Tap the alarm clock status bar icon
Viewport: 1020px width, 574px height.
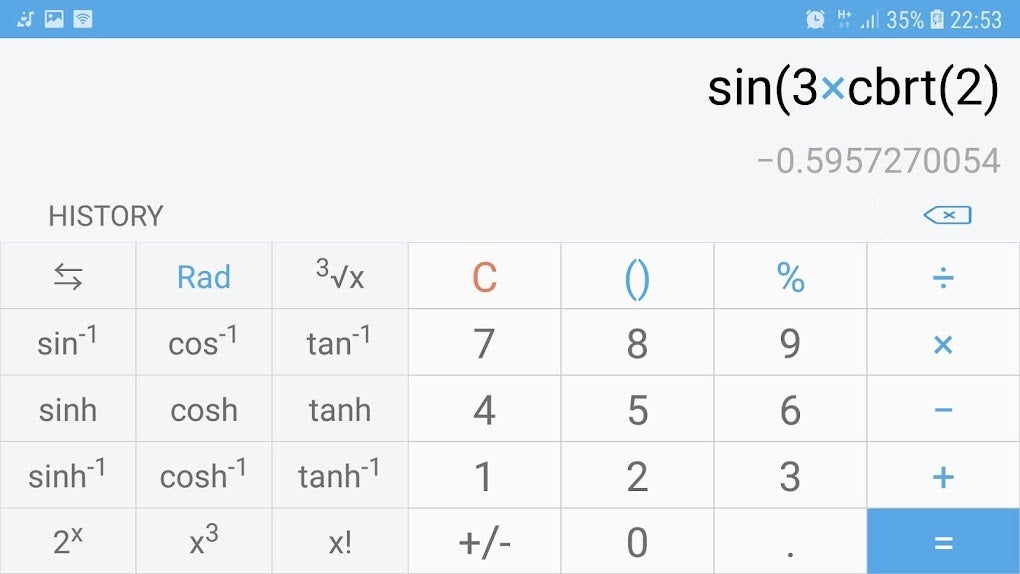[x=815, y=19]
